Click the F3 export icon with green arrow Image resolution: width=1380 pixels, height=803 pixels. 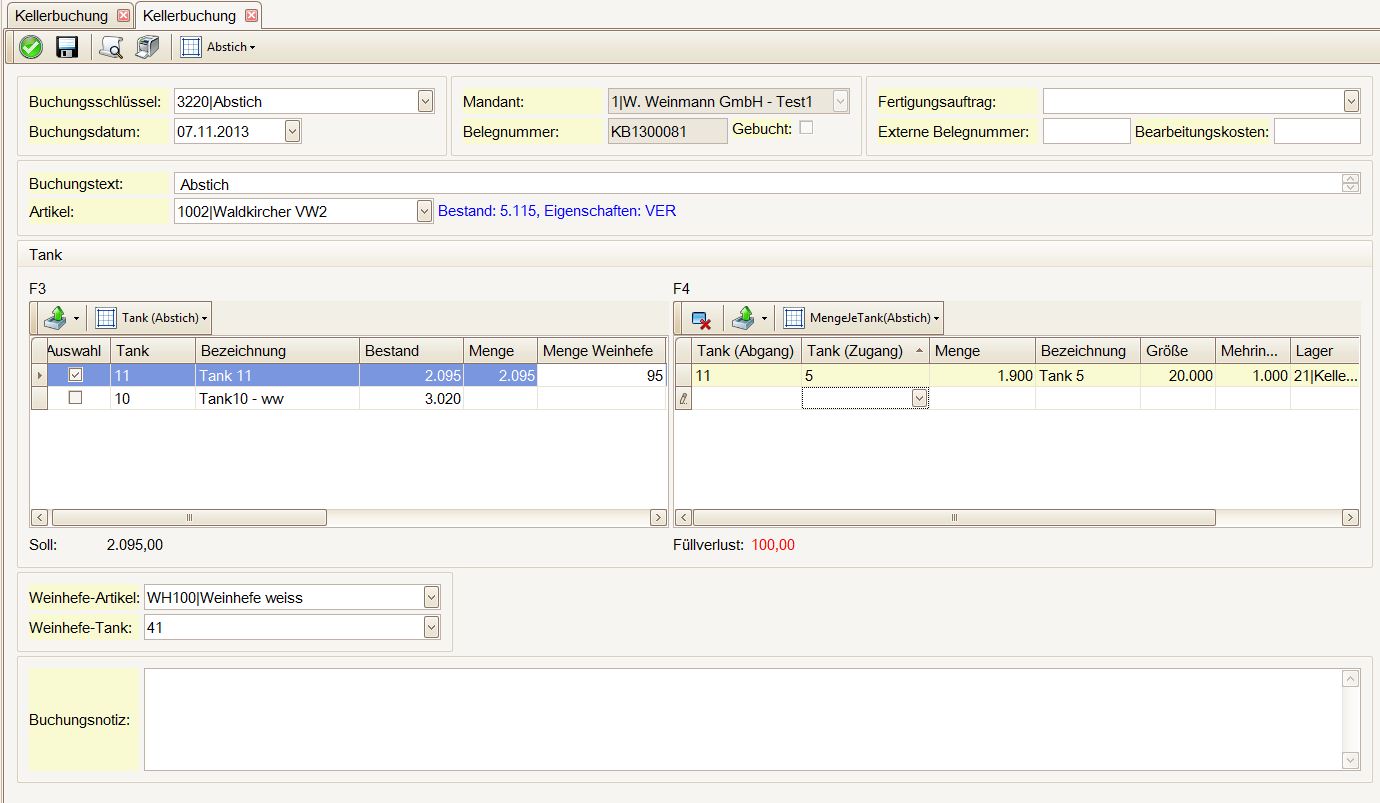tap(56, 318)
